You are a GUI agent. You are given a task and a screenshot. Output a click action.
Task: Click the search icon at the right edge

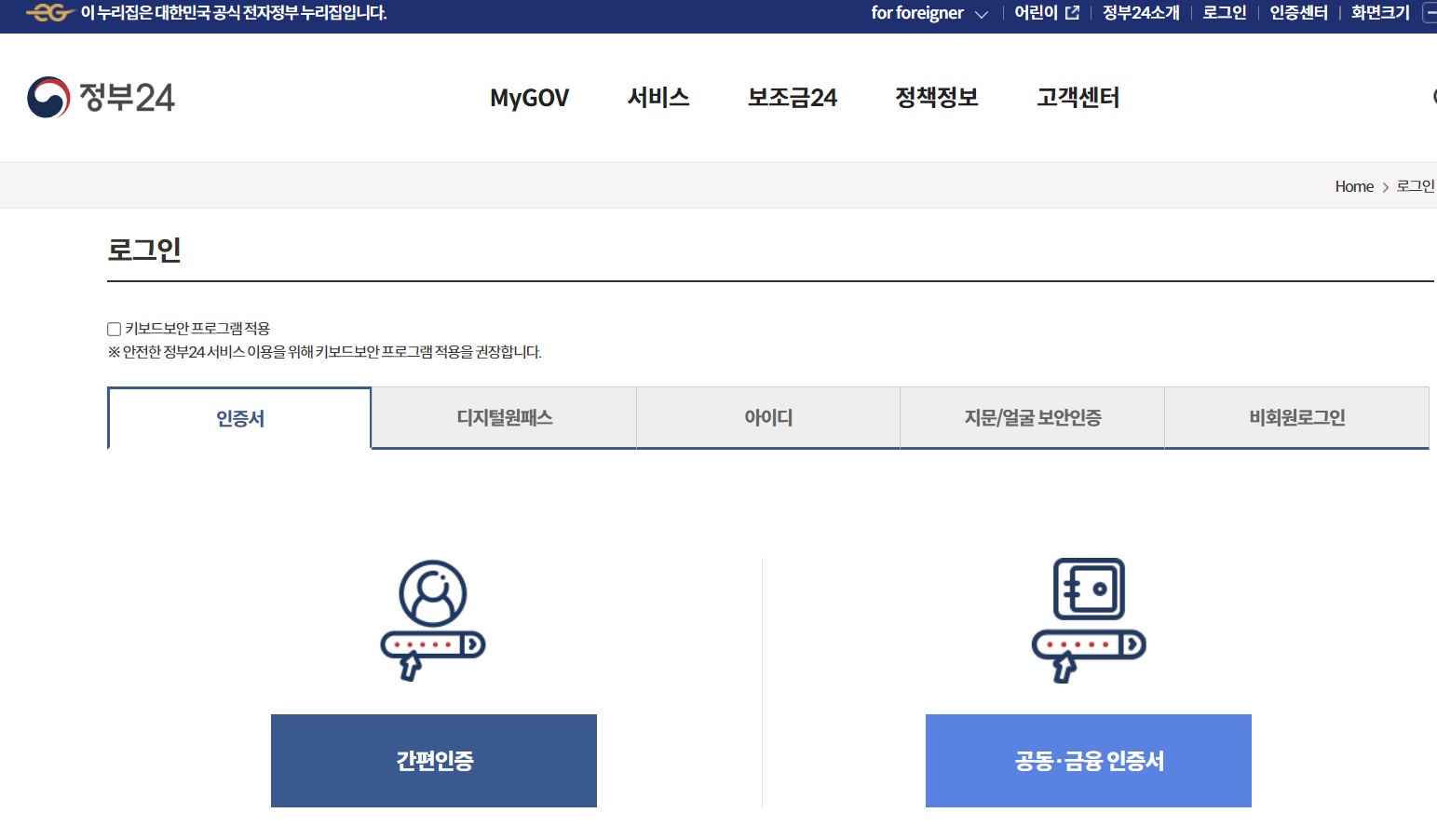(1434, 97)
